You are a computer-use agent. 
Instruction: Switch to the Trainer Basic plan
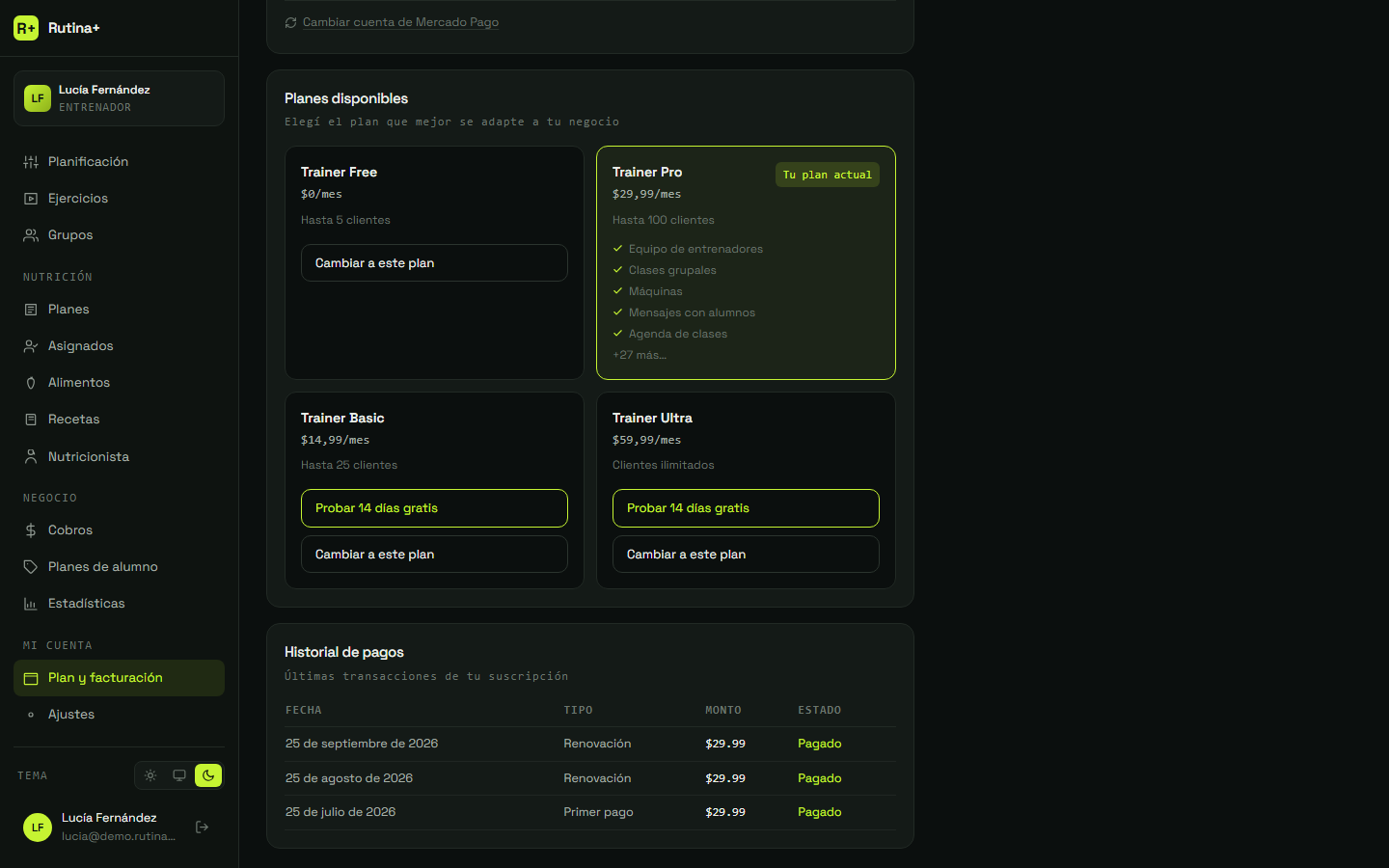(x=434, y=555)
